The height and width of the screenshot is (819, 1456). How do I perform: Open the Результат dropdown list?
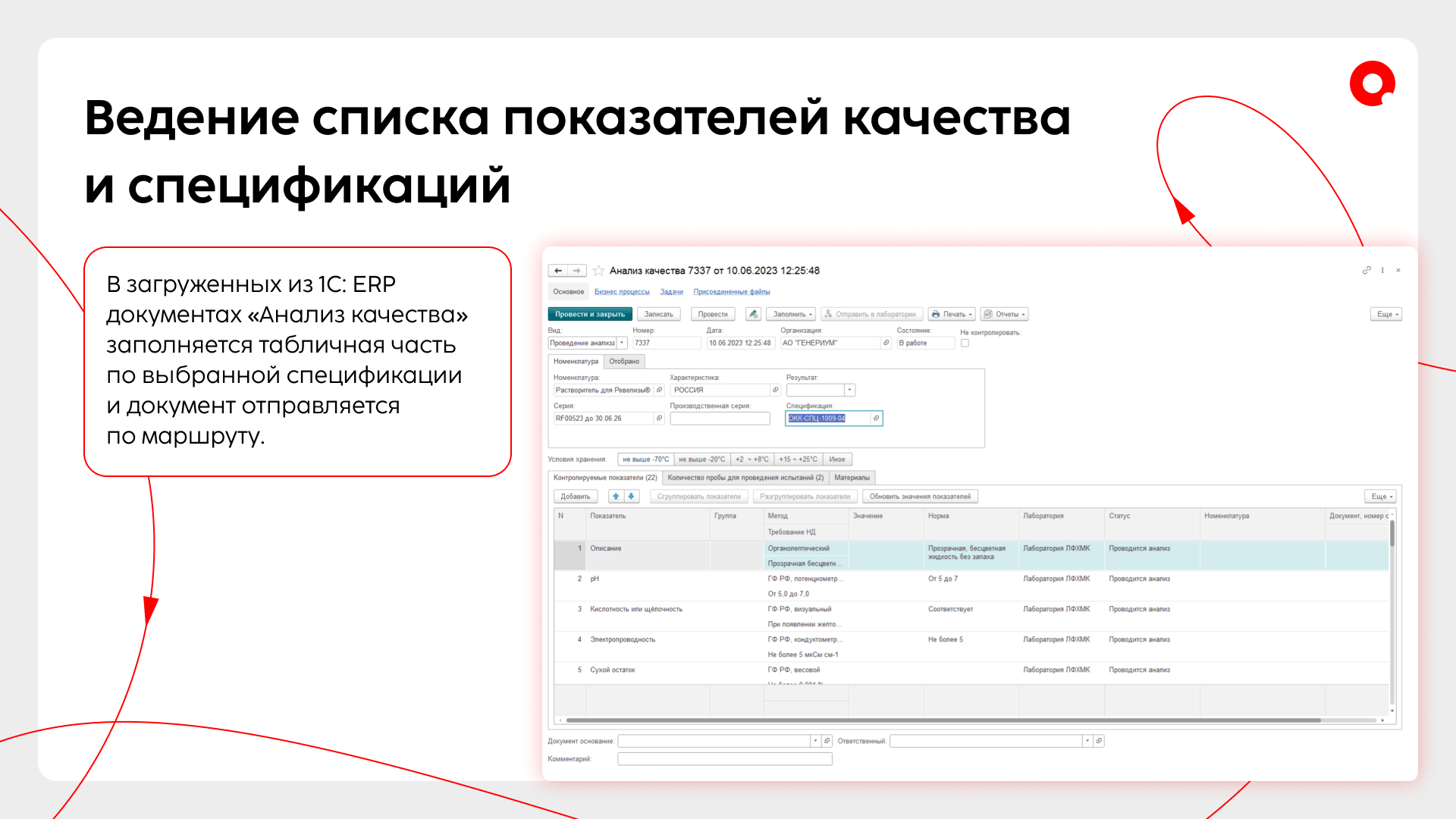click(x=850, y=390)
